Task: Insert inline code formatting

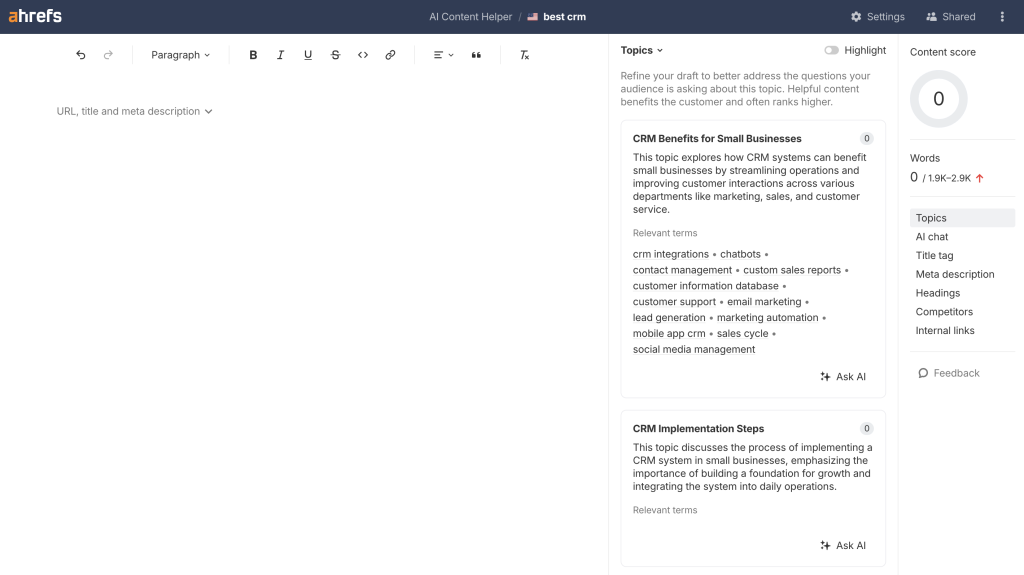Action: (x=363, y=55)
